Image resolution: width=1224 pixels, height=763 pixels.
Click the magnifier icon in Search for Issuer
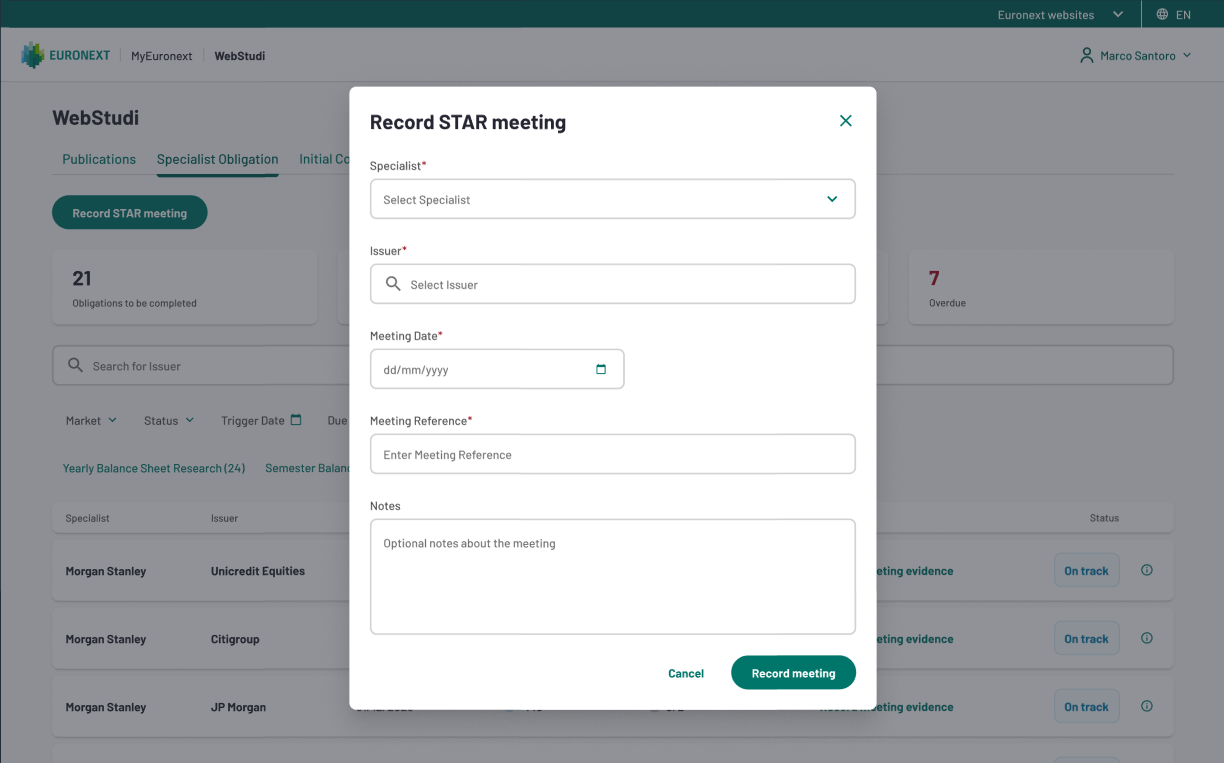pos(75,365)
